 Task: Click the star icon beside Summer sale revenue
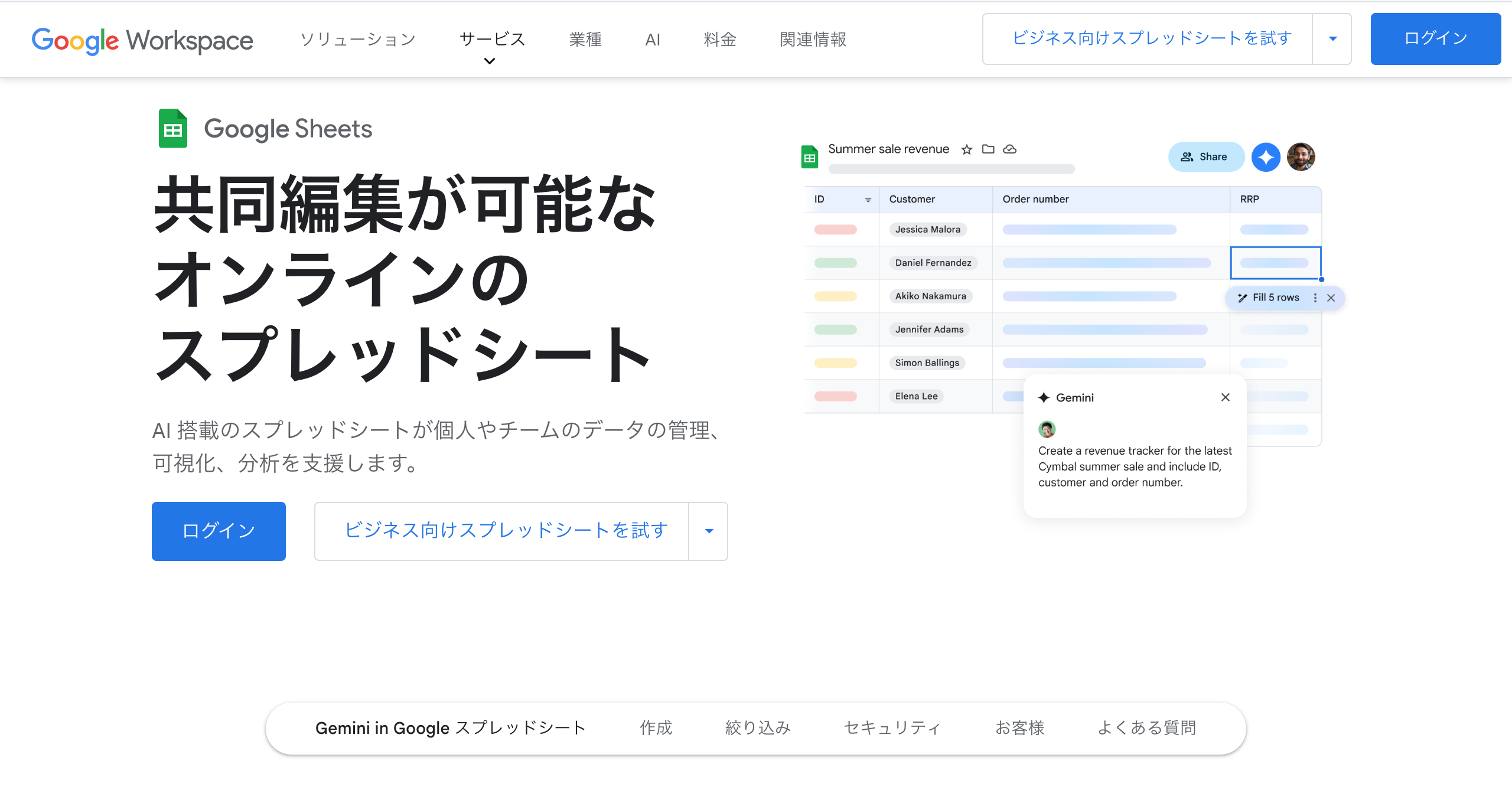pyautogui.click(x=967, y=149)
